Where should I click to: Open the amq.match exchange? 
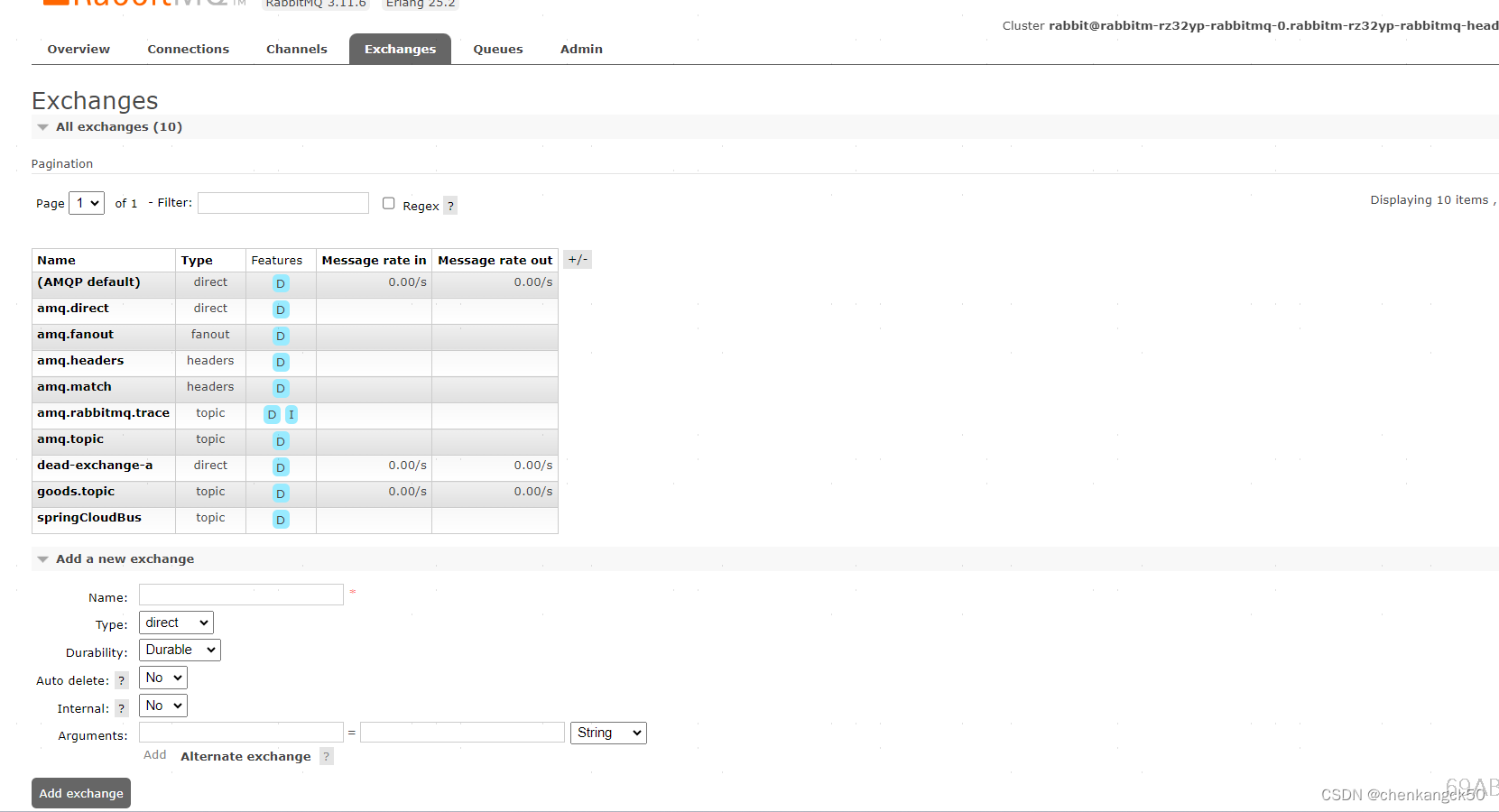click(74, 387)
